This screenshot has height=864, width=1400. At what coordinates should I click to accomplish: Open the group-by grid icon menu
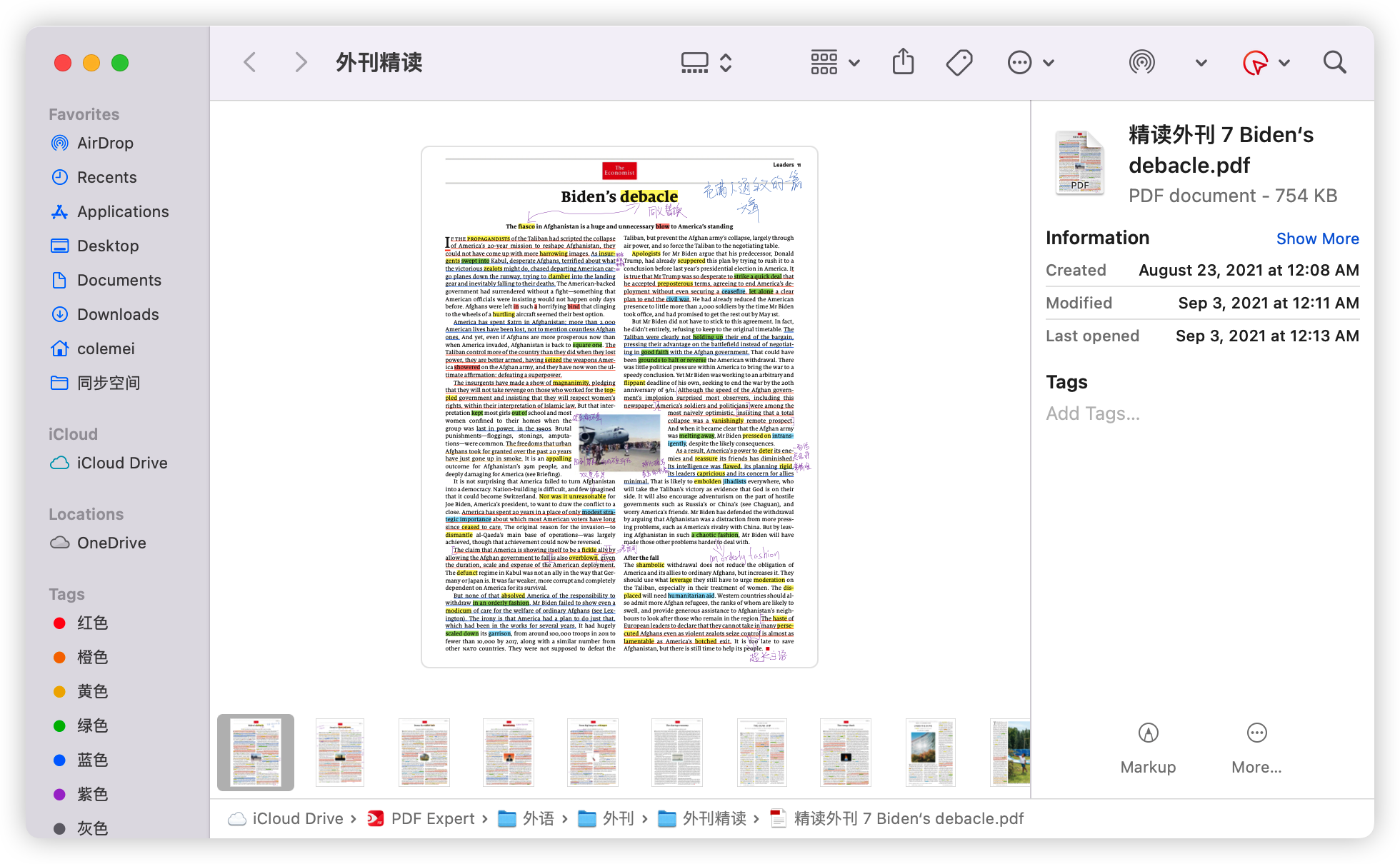coord(824,63)
